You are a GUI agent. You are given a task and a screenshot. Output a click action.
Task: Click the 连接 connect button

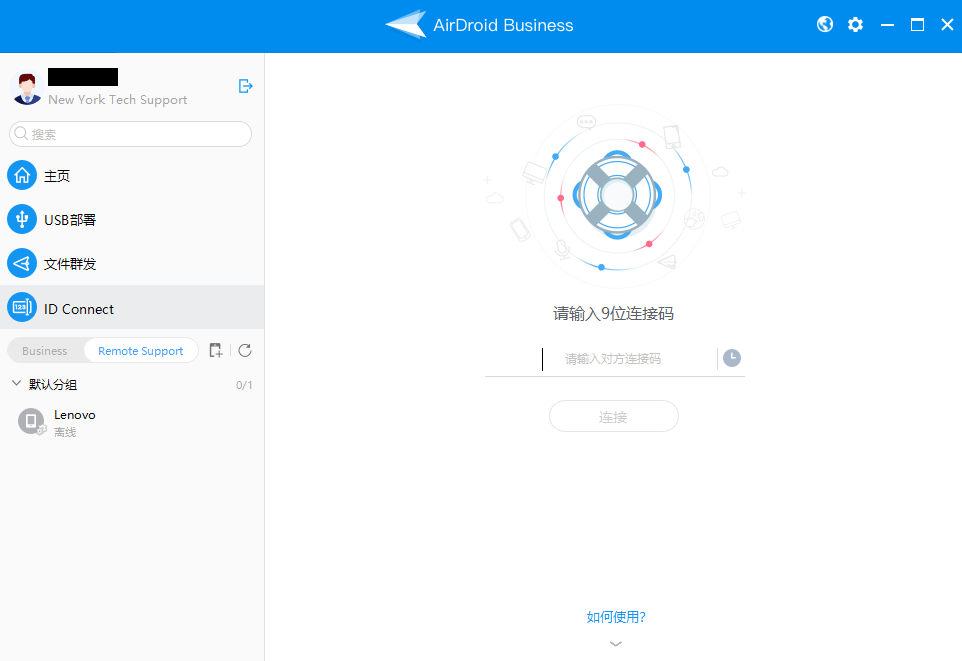click(x=614, y=417)
